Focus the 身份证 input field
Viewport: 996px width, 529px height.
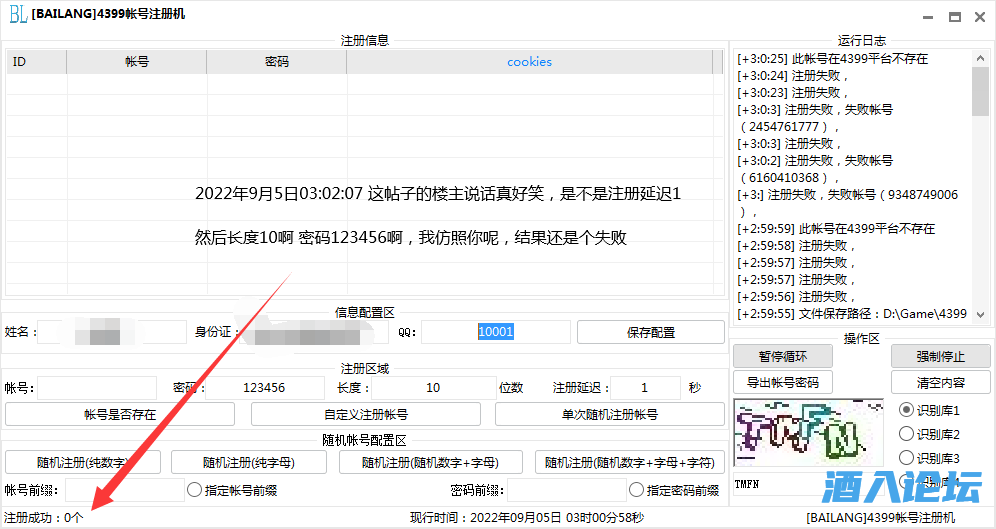(x=314, y=332)
